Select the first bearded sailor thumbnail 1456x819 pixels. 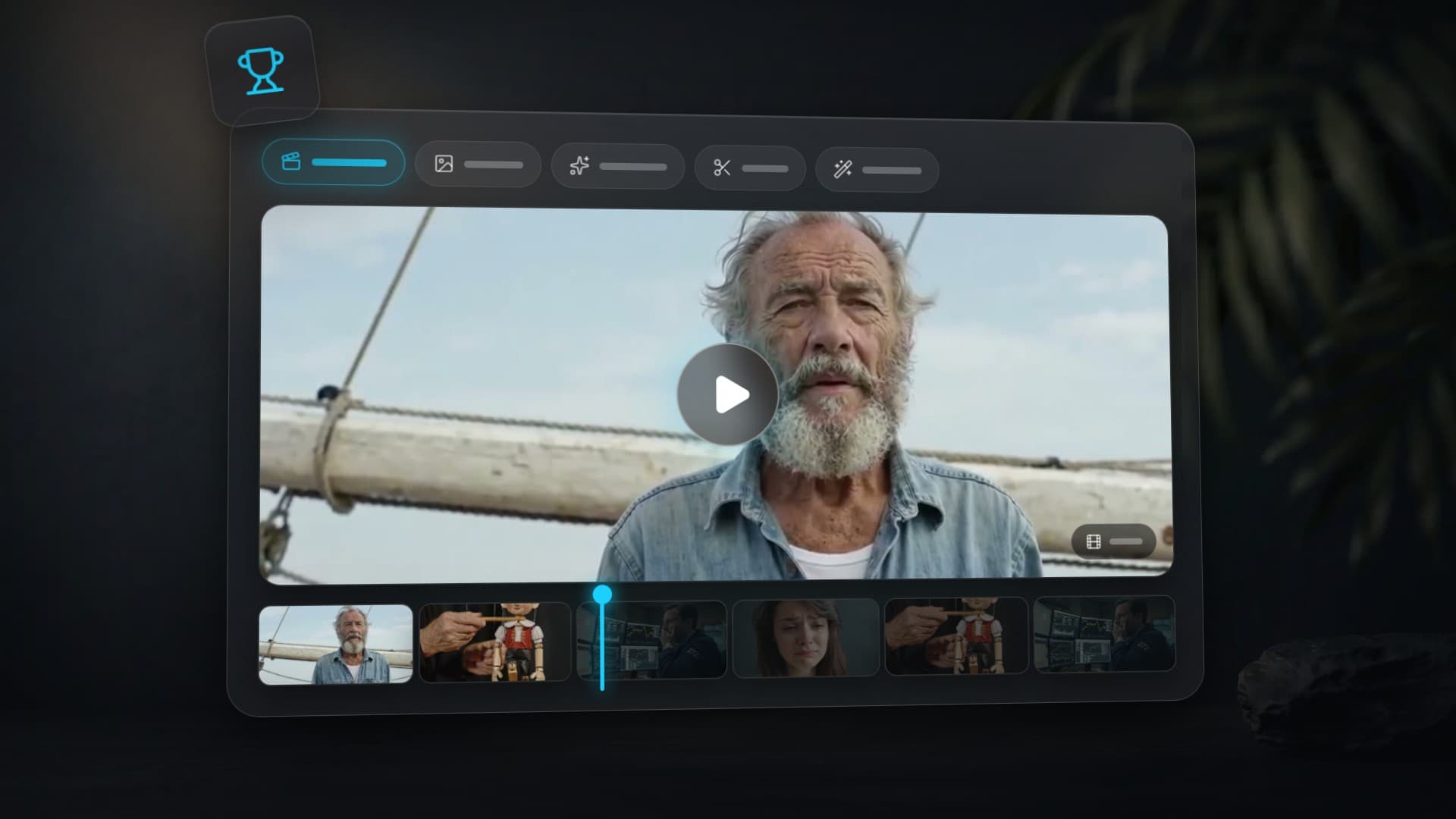(x=336, y=645)
